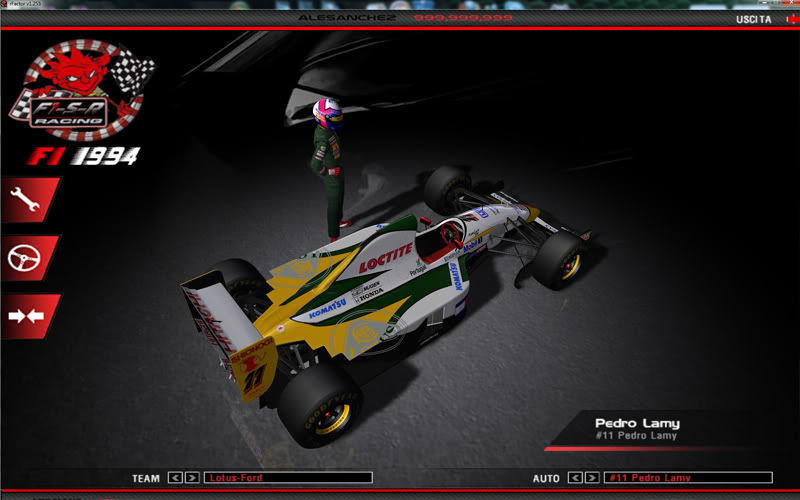The width and height of the screenshot is (800, 500).
Task: Open the Lotus-Ford team field
Action: [x=288, y=478]
